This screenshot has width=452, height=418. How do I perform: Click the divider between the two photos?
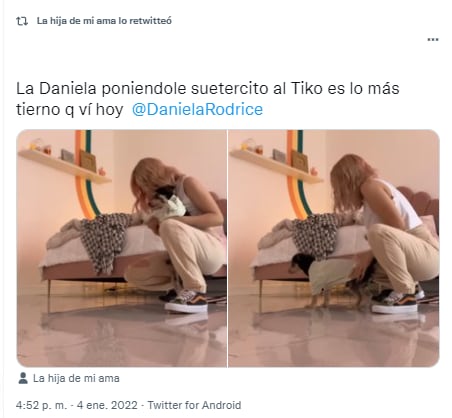(x=228, y=248)
